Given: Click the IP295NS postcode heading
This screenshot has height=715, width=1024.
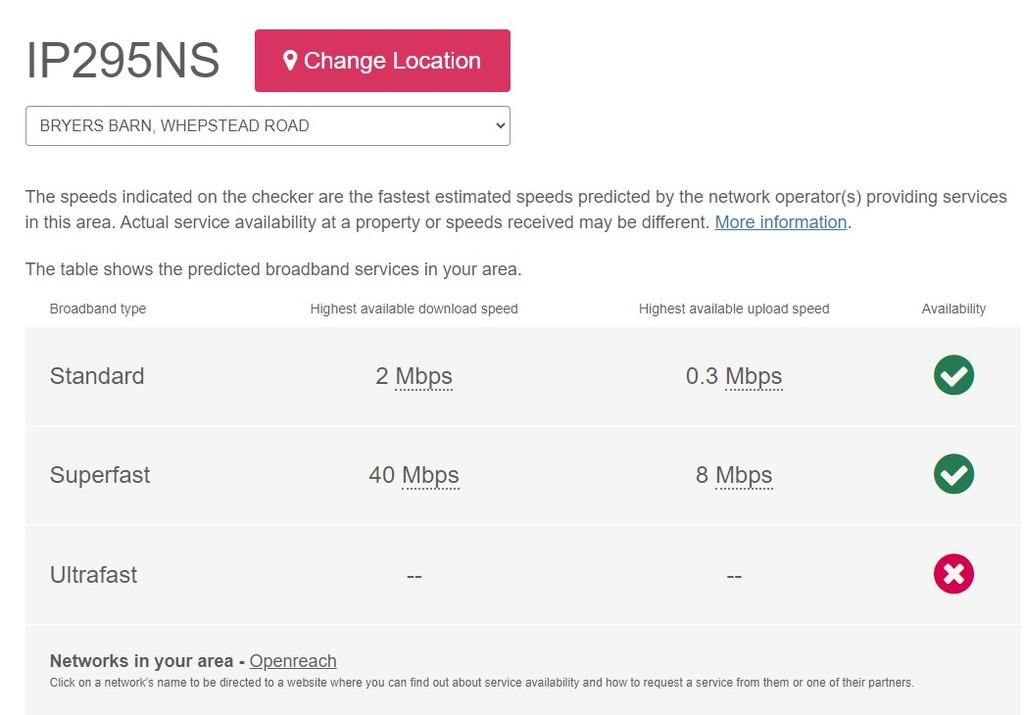Looking at the screenshot, I should coord(123,60).
